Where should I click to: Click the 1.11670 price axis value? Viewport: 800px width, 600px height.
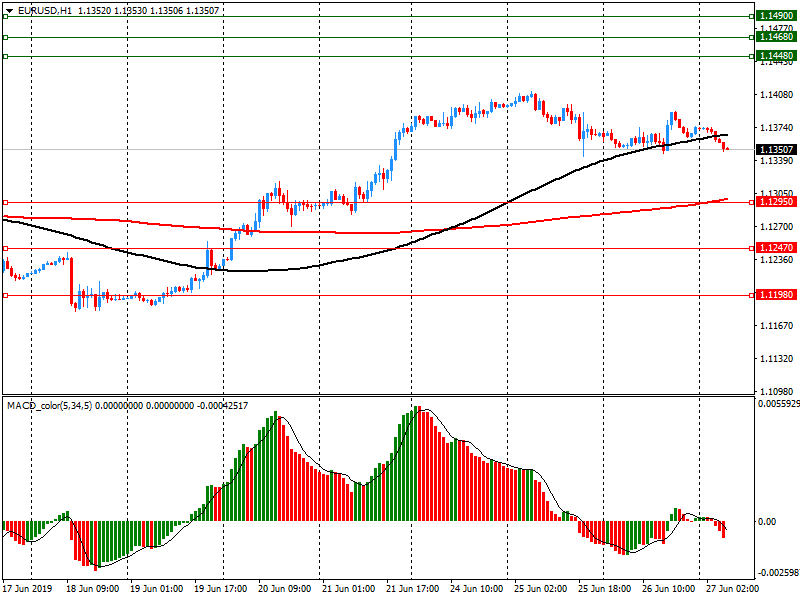coord(777,326)
